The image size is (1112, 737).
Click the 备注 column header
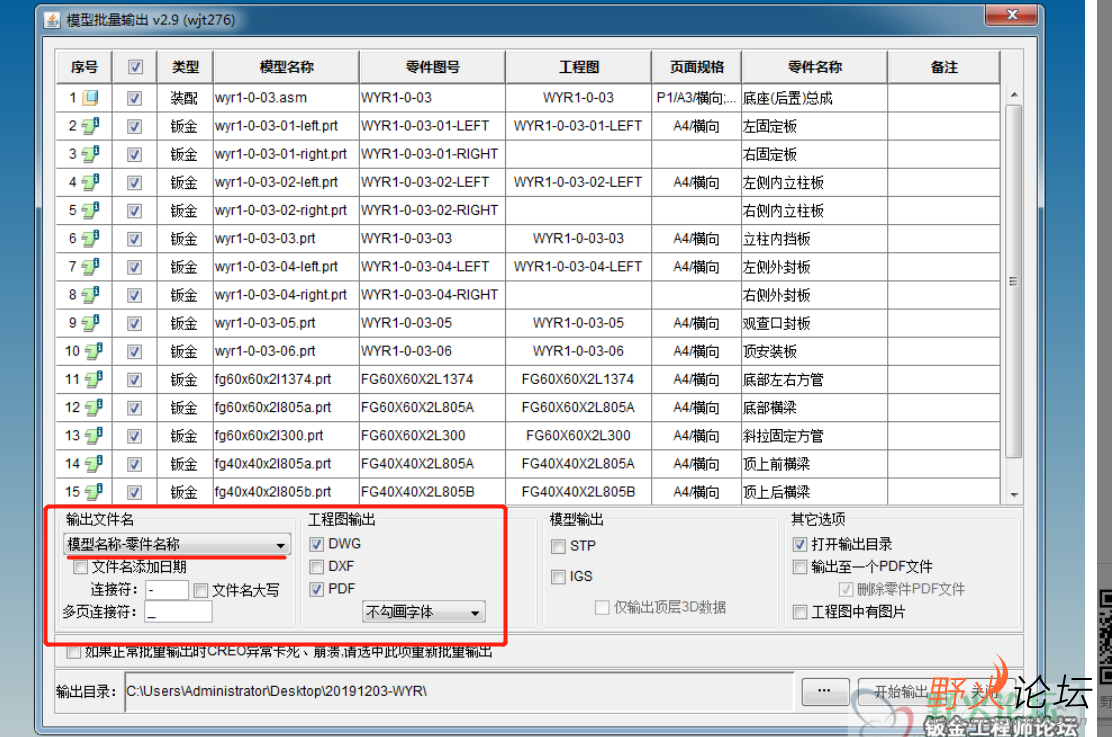click(944, 67)
